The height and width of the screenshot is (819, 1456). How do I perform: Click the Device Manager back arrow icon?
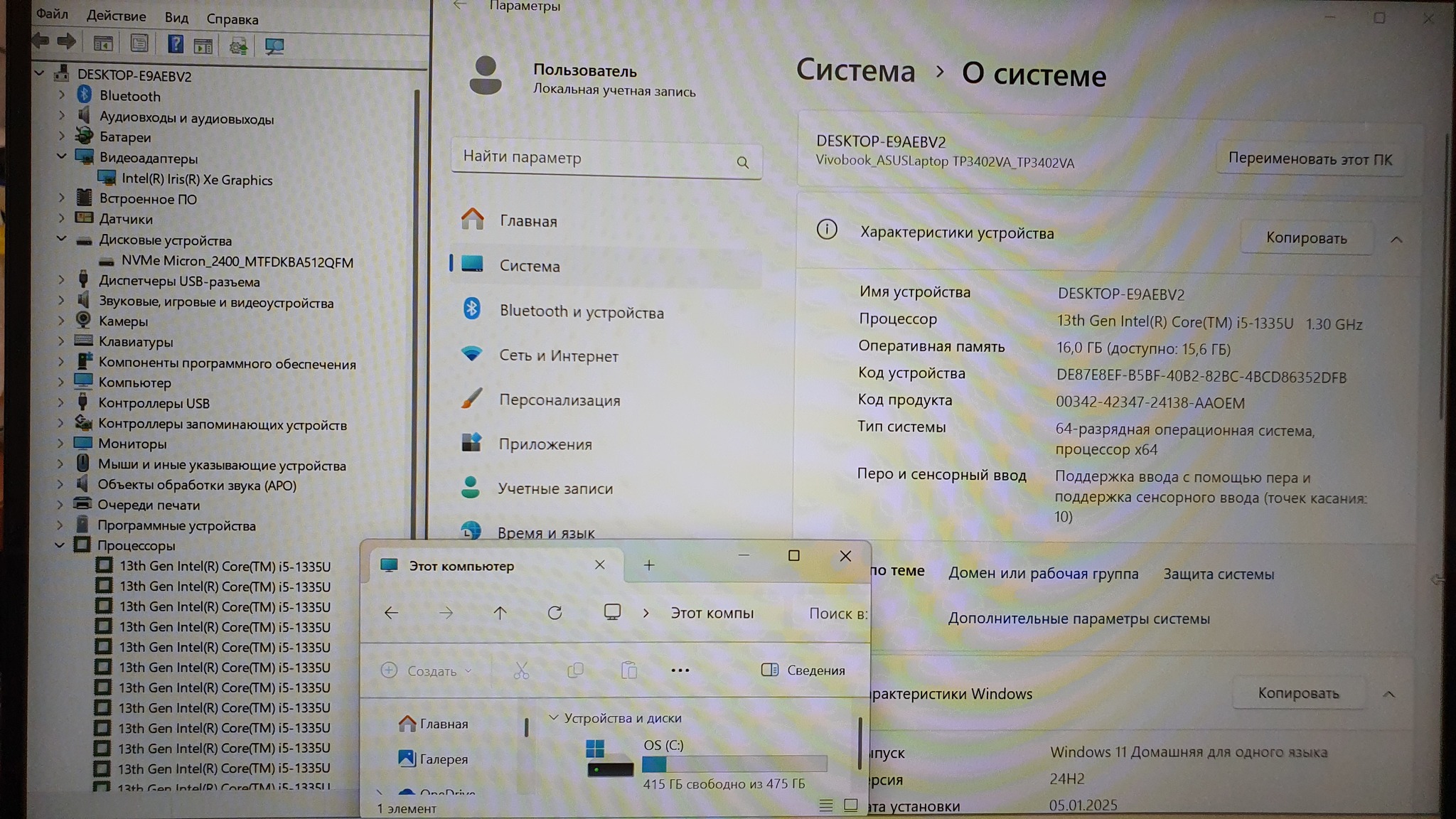41,42
